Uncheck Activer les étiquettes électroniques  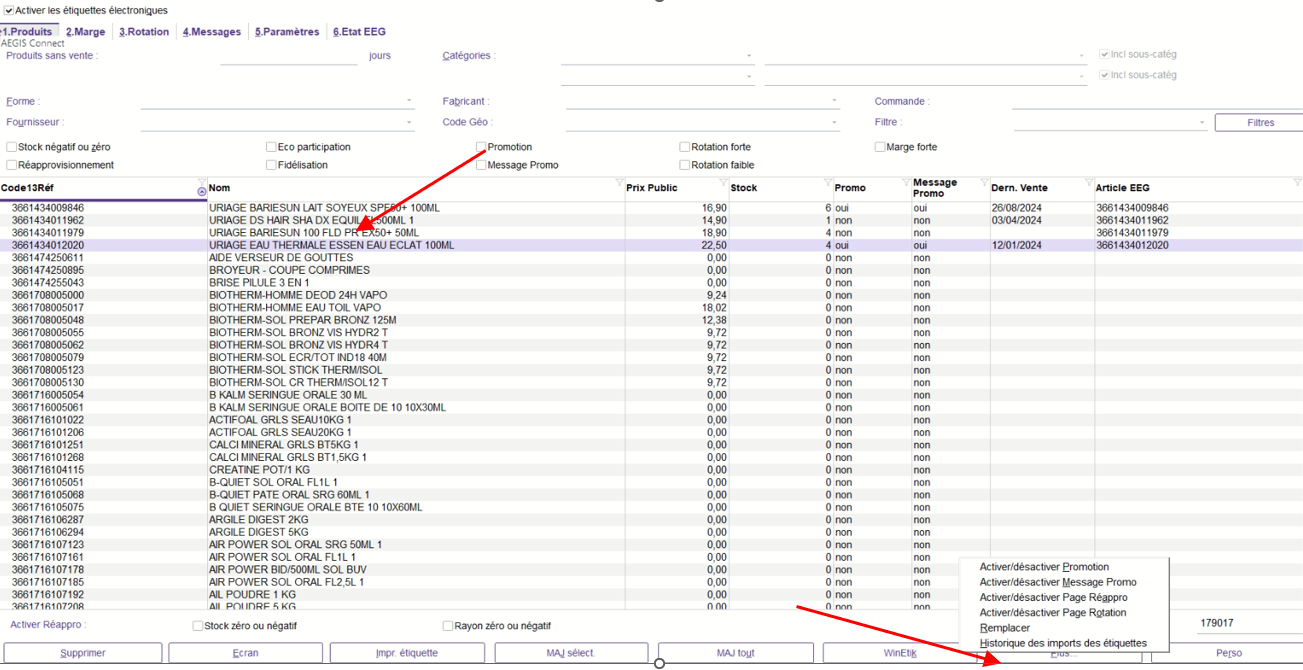click(9, 10)
